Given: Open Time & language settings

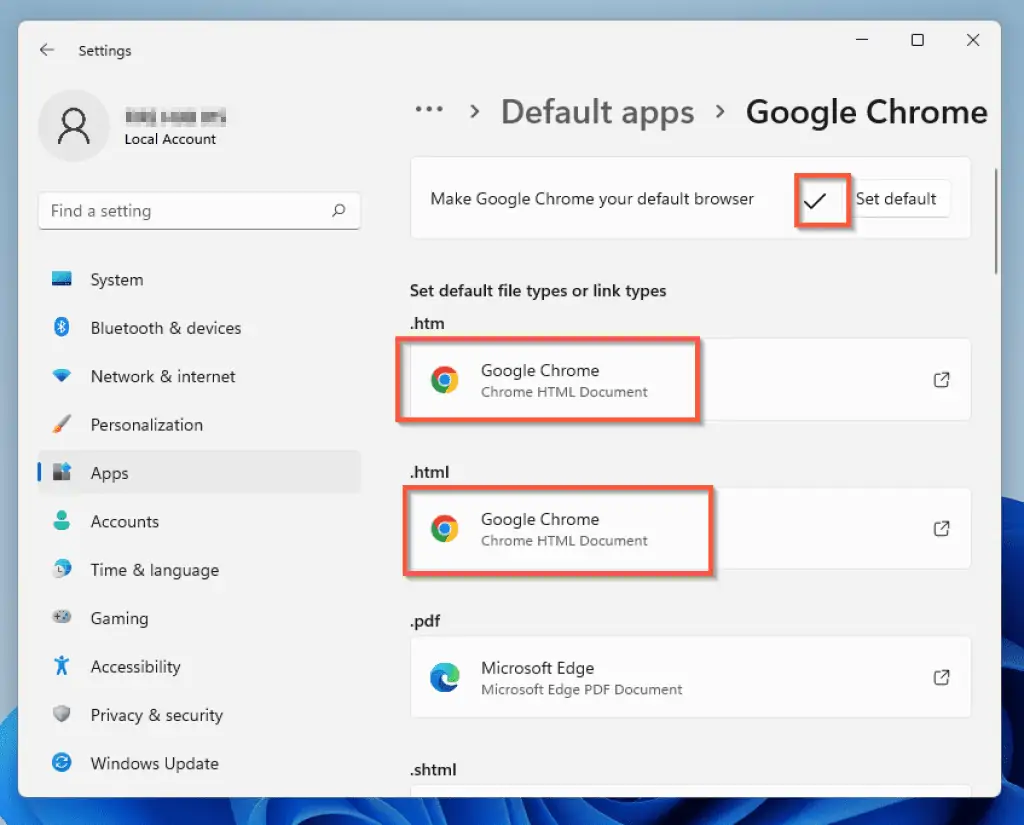Looking at the screenshot, I should (200, 570).
